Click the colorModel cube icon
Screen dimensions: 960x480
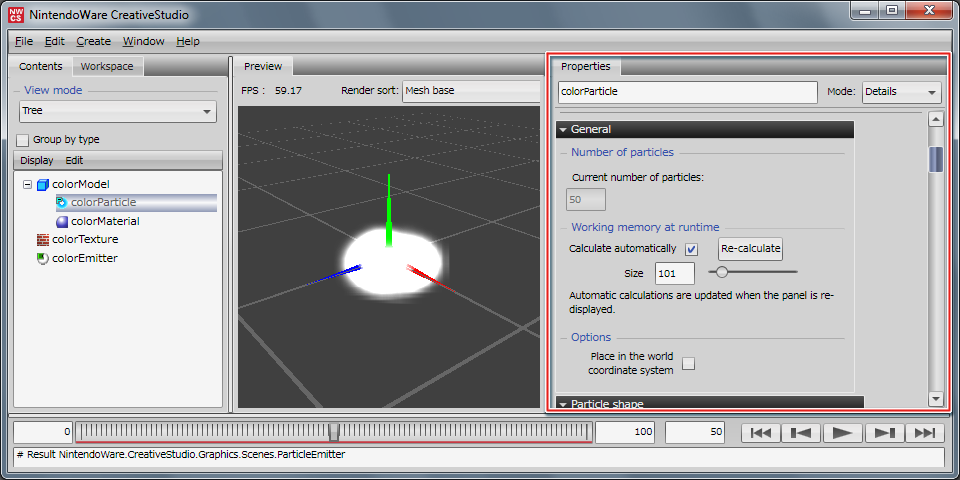tap(43, 185)
